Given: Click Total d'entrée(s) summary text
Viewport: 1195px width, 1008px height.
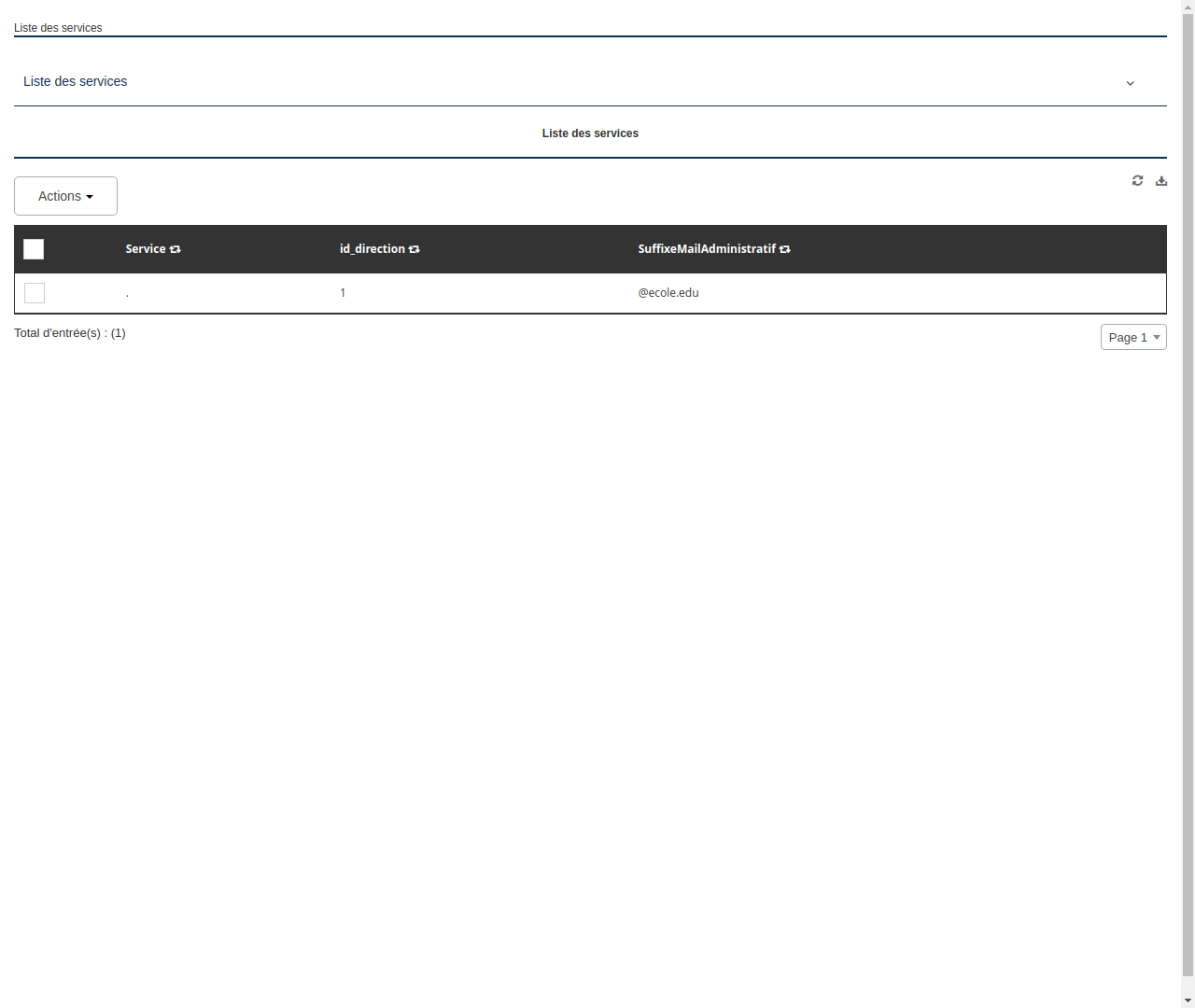Looking at the screenshot, I should click(x=70, y=333).
